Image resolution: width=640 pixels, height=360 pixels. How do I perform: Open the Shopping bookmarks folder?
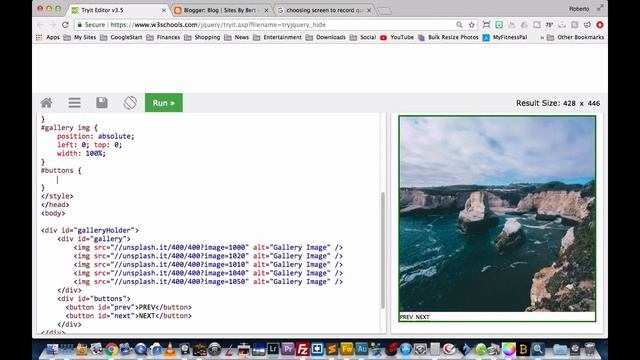point(202,37)
